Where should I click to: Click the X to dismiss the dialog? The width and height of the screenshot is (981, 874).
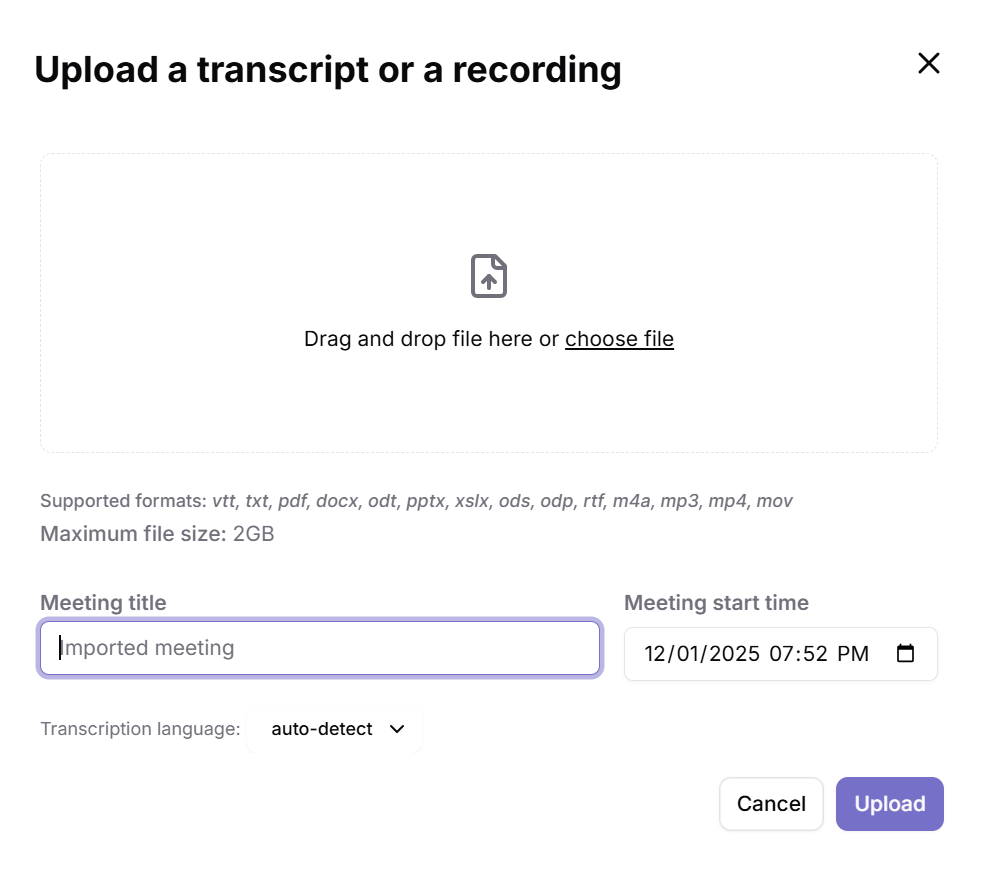[928, 62]
